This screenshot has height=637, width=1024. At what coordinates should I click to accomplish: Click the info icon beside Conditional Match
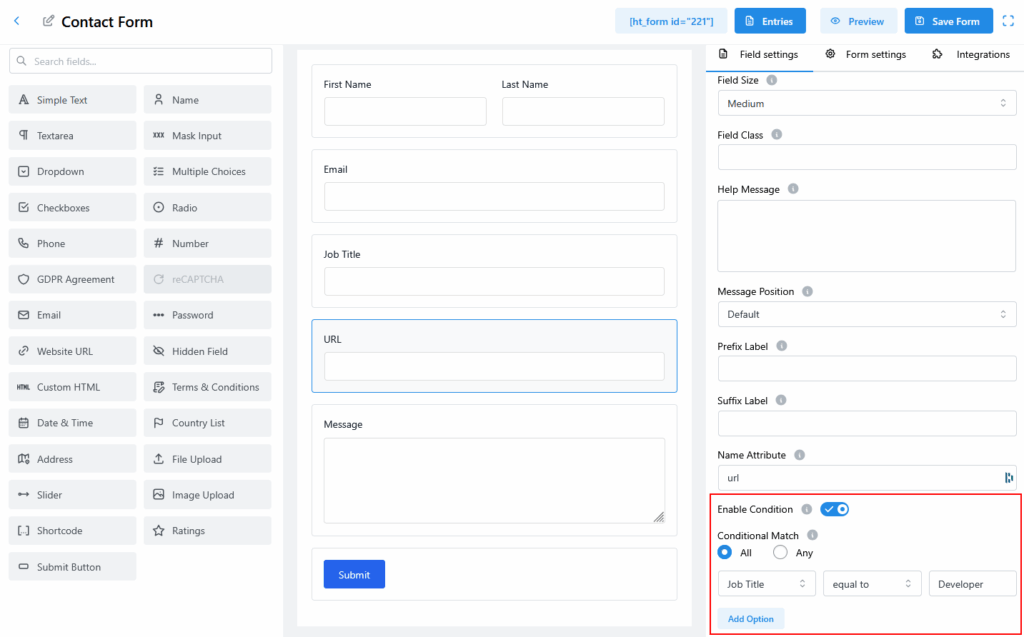pyautogui.click(x=812, y=535)
